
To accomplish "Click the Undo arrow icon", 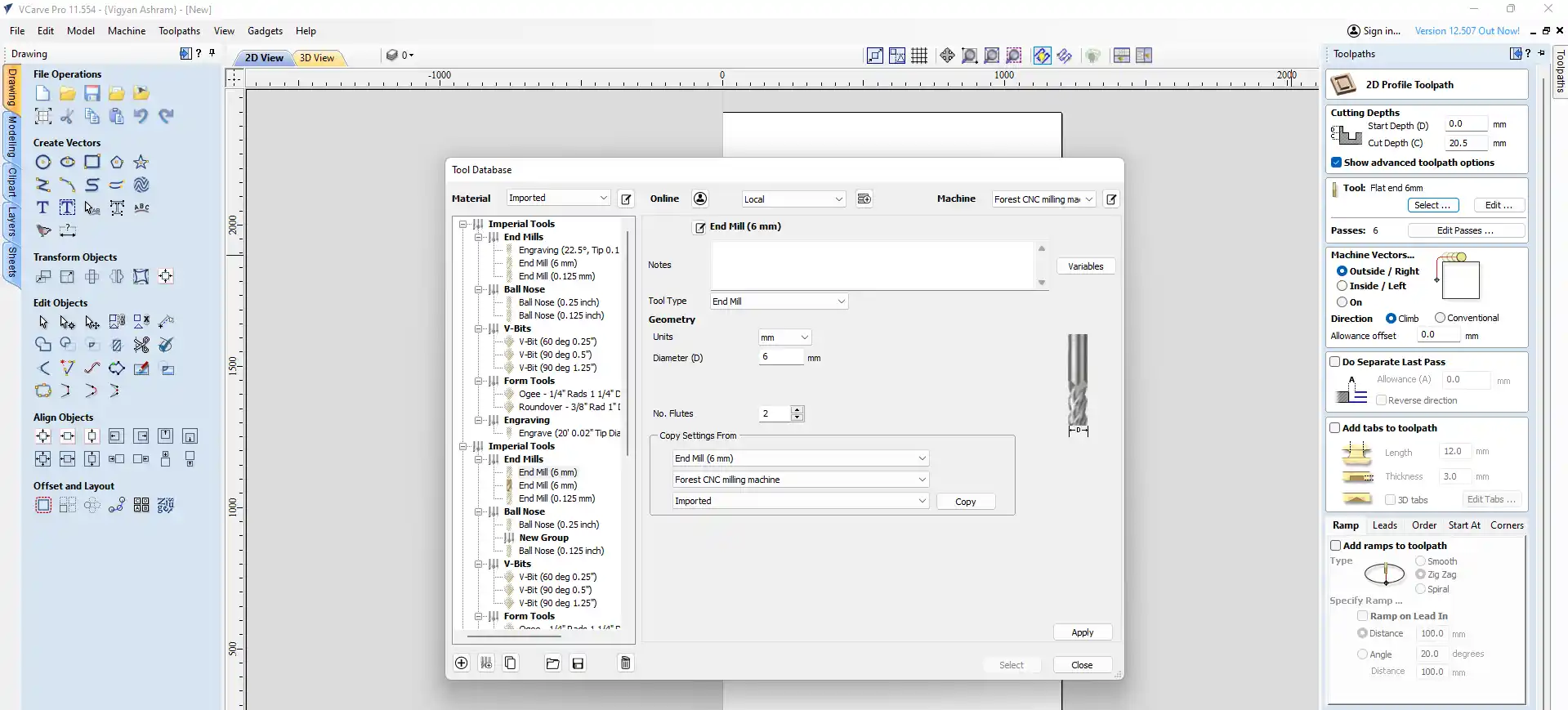I will [x=141, y=116].
